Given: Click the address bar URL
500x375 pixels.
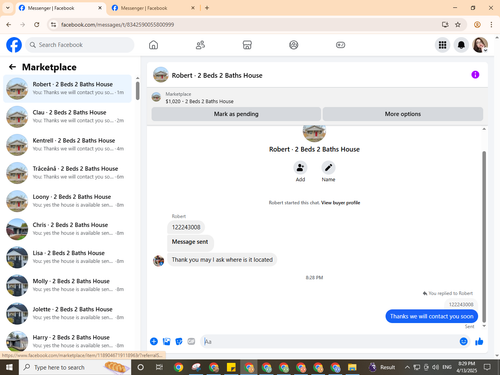Looking at the screenshot, I should [117, 25].
